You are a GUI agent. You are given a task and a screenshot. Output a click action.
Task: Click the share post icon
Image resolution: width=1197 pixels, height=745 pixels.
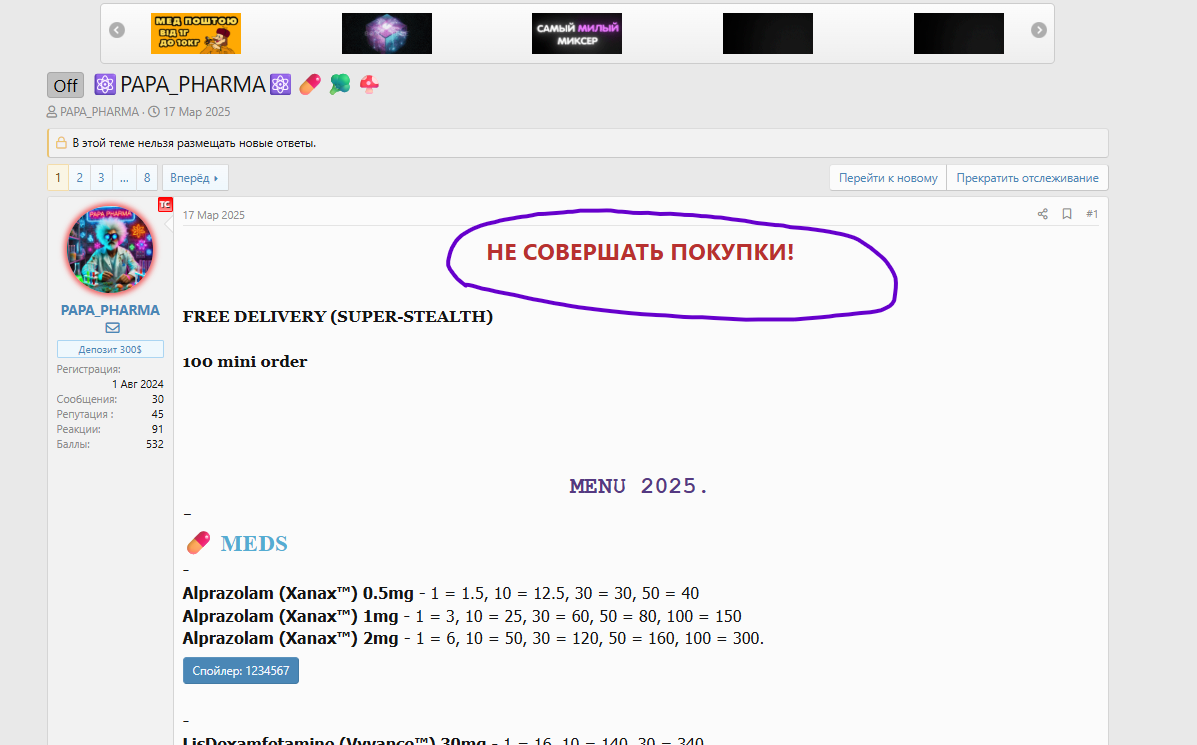pyautogui.click(x=1043, y=214)
